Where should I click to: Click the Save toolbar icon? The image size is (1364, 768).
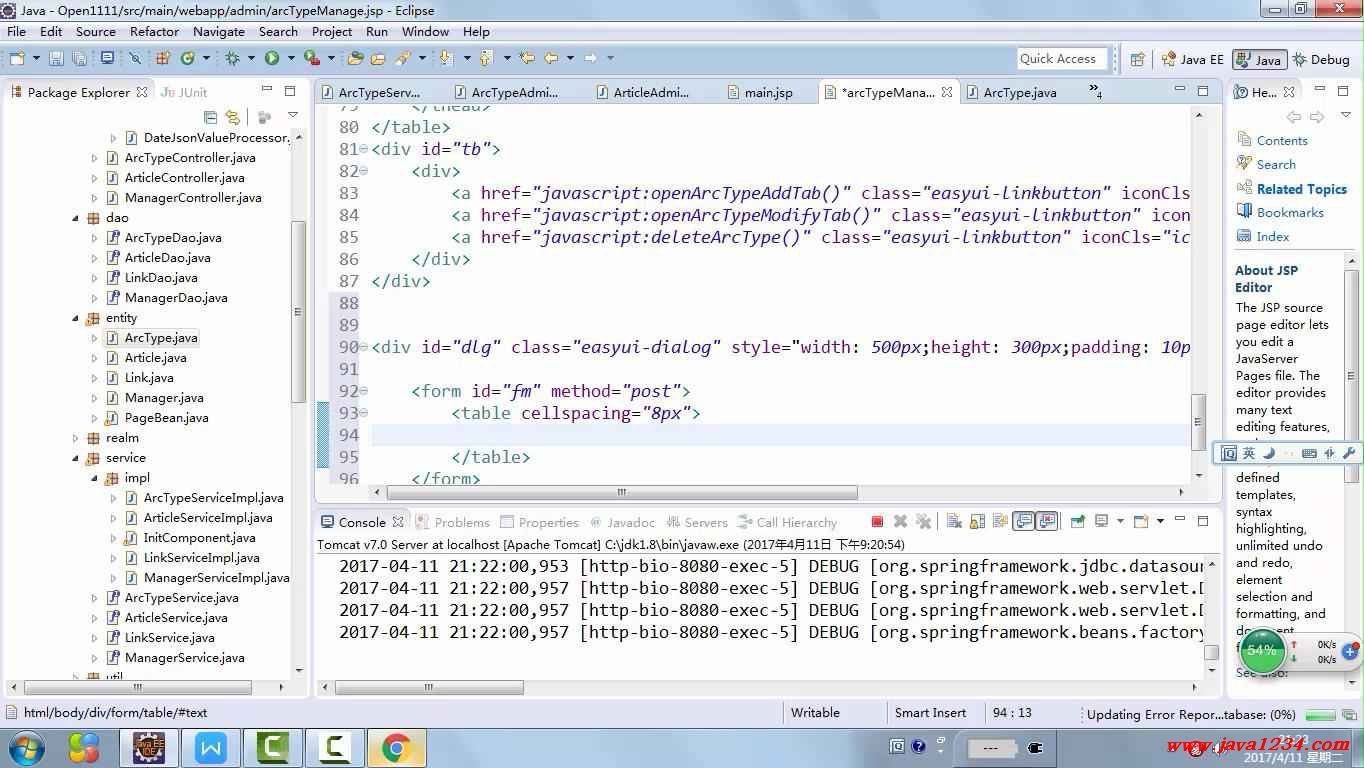click(55, 58)
